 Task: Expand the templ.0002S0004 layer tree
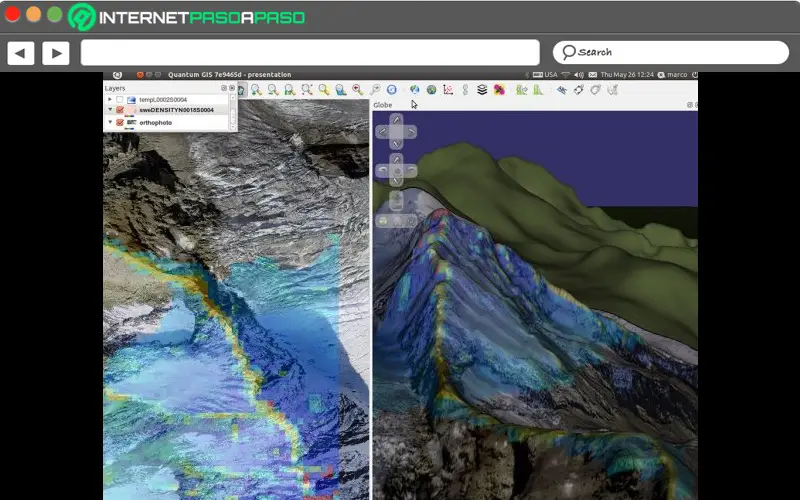click(110, 99)
